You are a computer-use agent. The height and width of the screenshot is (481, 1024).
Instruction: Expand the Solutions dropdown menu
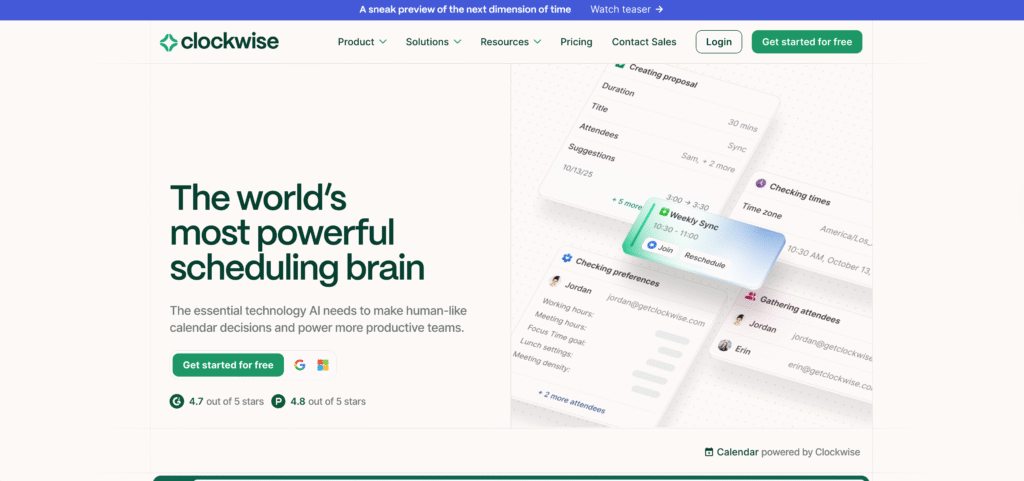coord(433,42)
